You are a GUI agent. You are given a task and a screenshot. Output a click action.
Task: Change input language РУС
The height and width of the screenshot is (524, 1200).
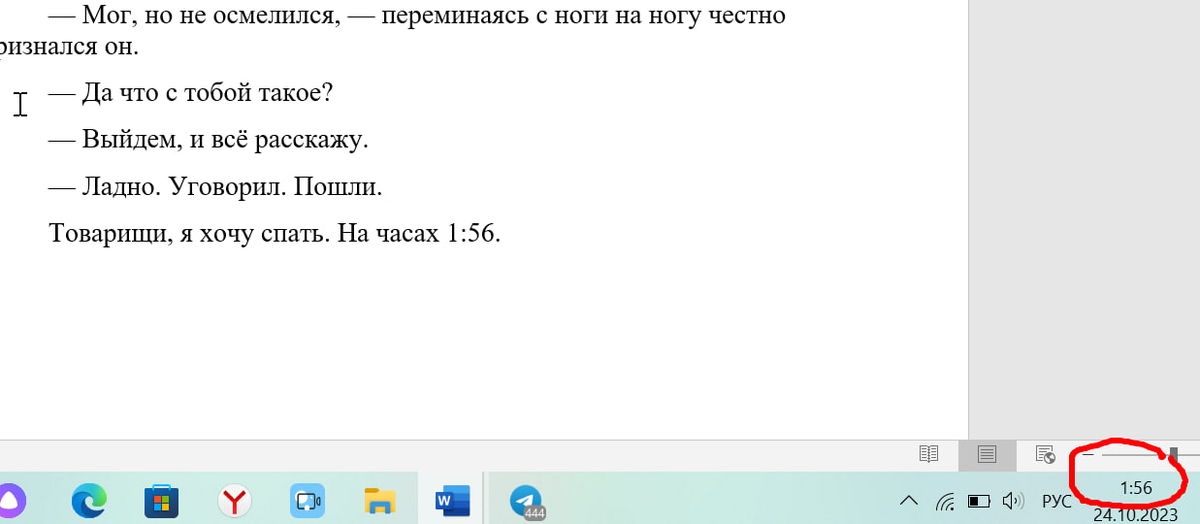pyautogui.click(x=1057, y=501)
